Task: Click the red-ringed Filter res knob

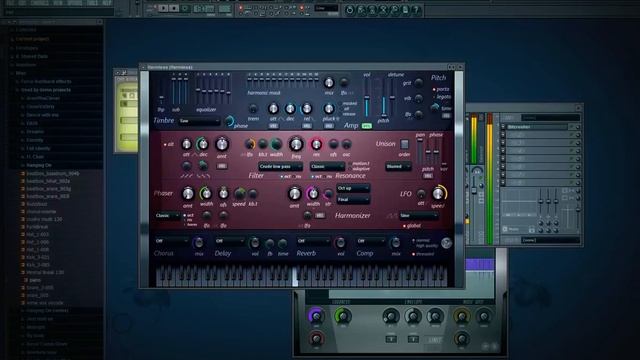Action: [x=316, y=144]
